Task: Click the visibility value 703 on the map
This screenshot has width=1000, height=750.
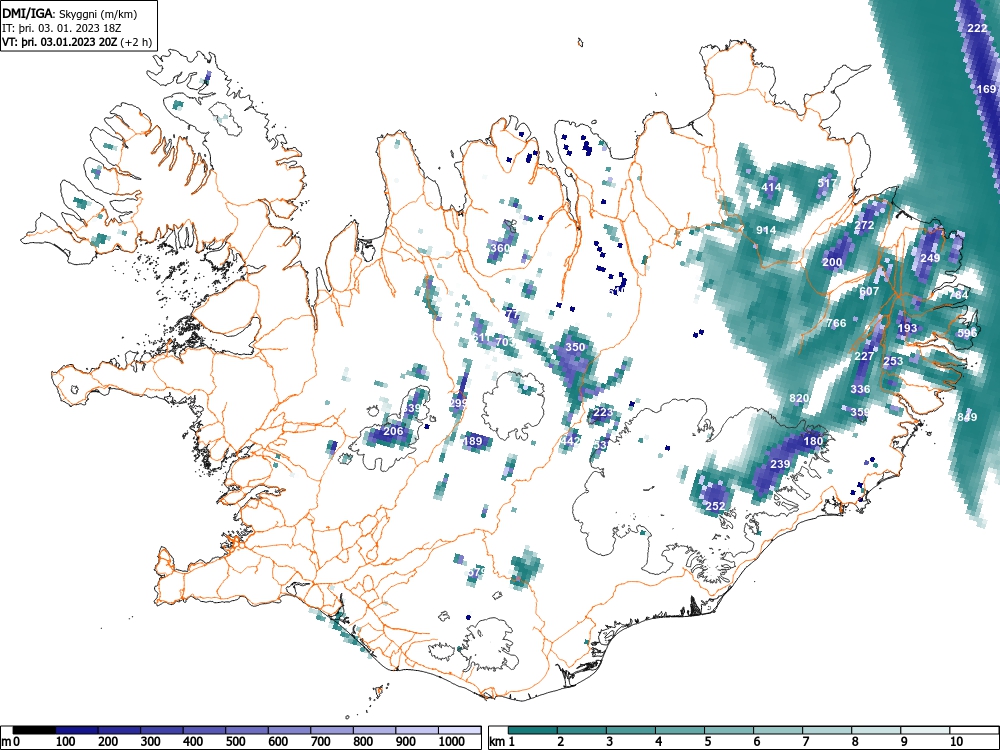Action: coord(504,342)
